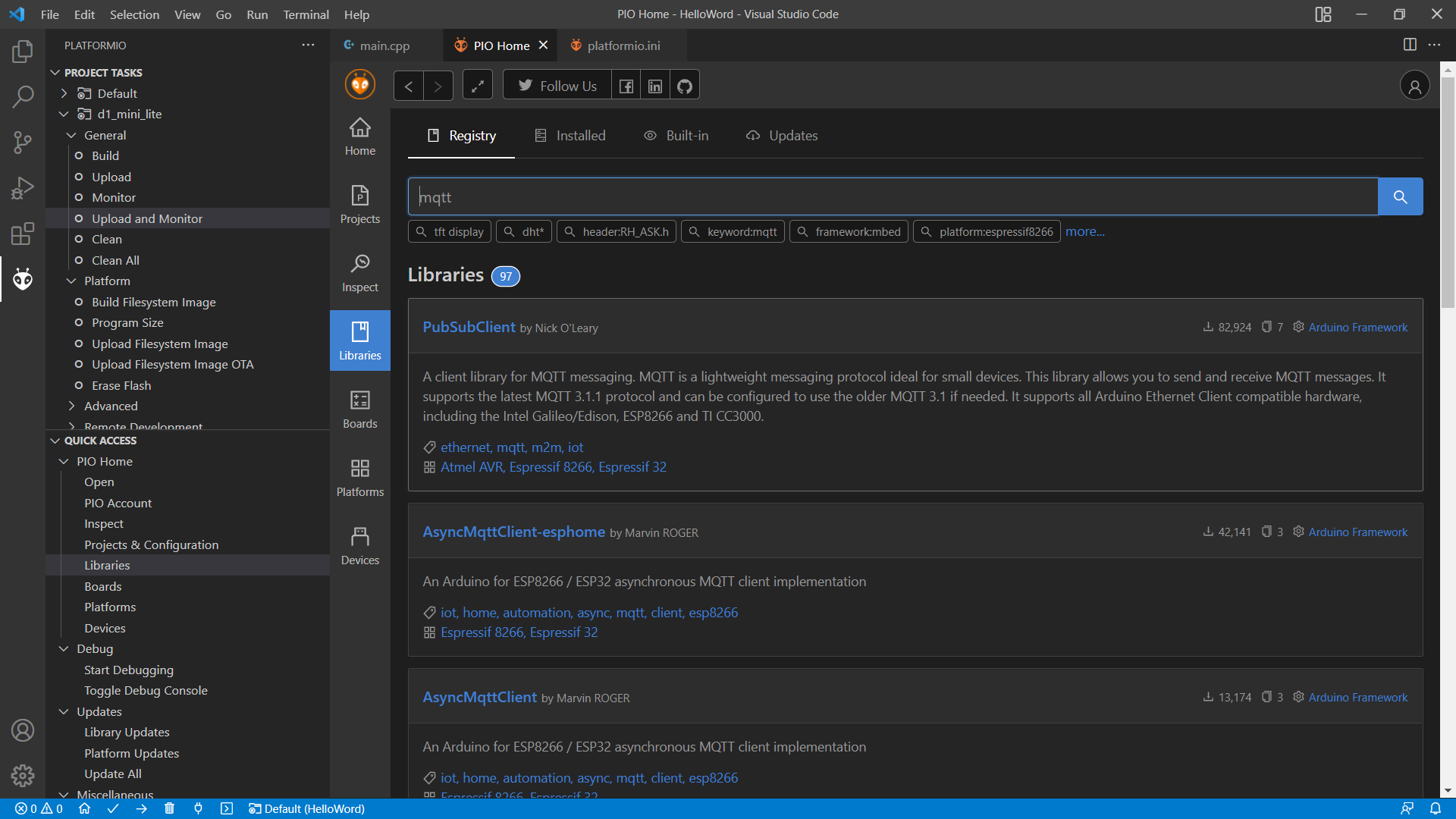Viewport: 1456px width, 819px height.
Task: Open PlatformIO Facebook page
Action: (626, 86)
